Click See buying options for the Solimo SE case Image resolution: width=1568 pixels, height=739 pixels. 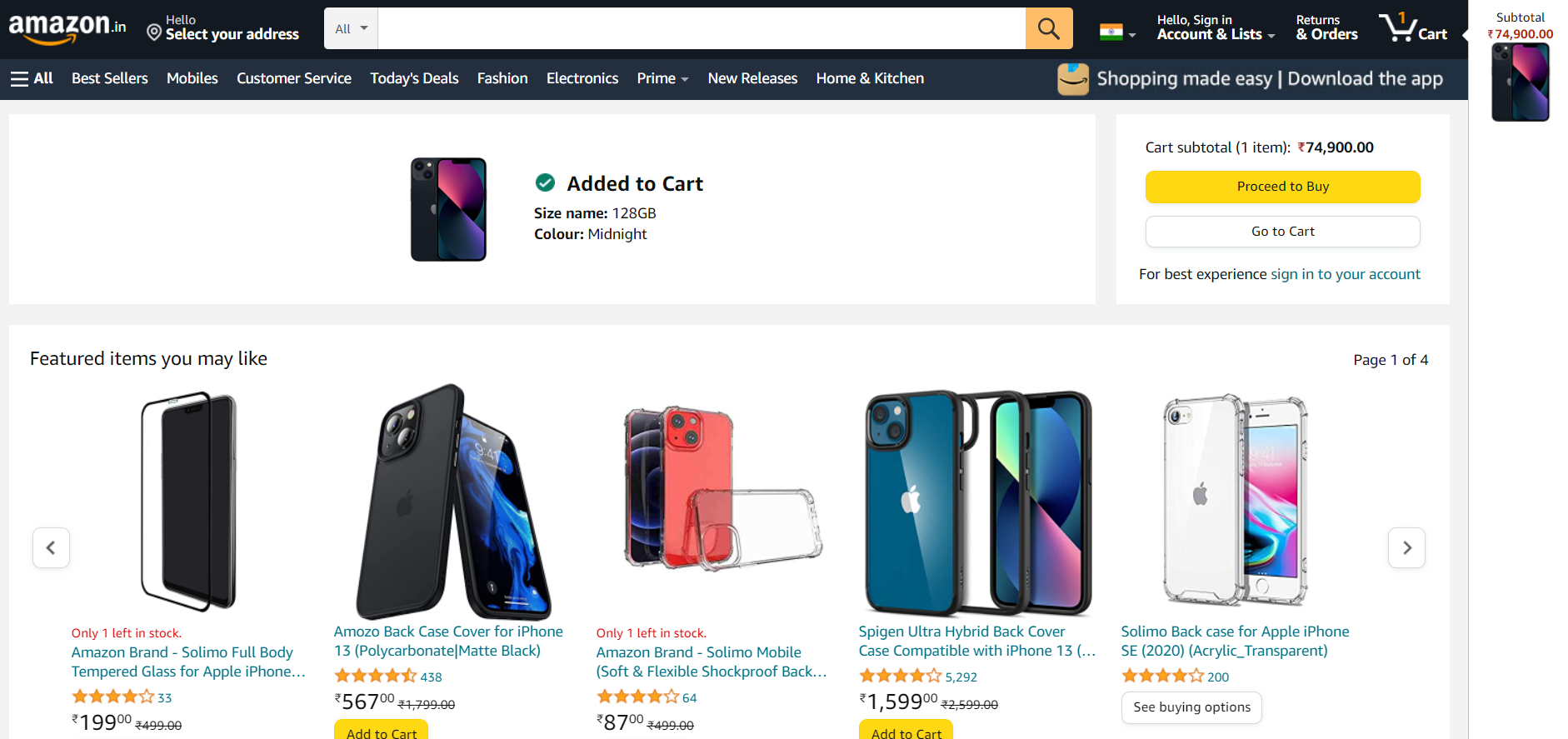pos(1191,707)
